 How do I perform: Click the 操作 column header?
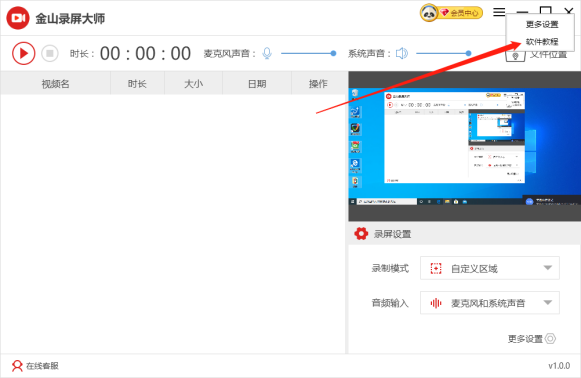click(318, 84)
